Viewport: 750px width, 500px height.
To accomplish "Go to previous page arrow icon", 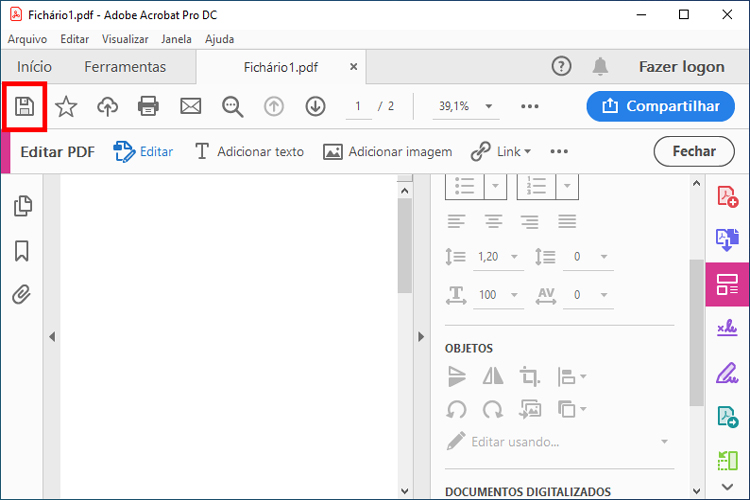I will [x=274, y=106].
